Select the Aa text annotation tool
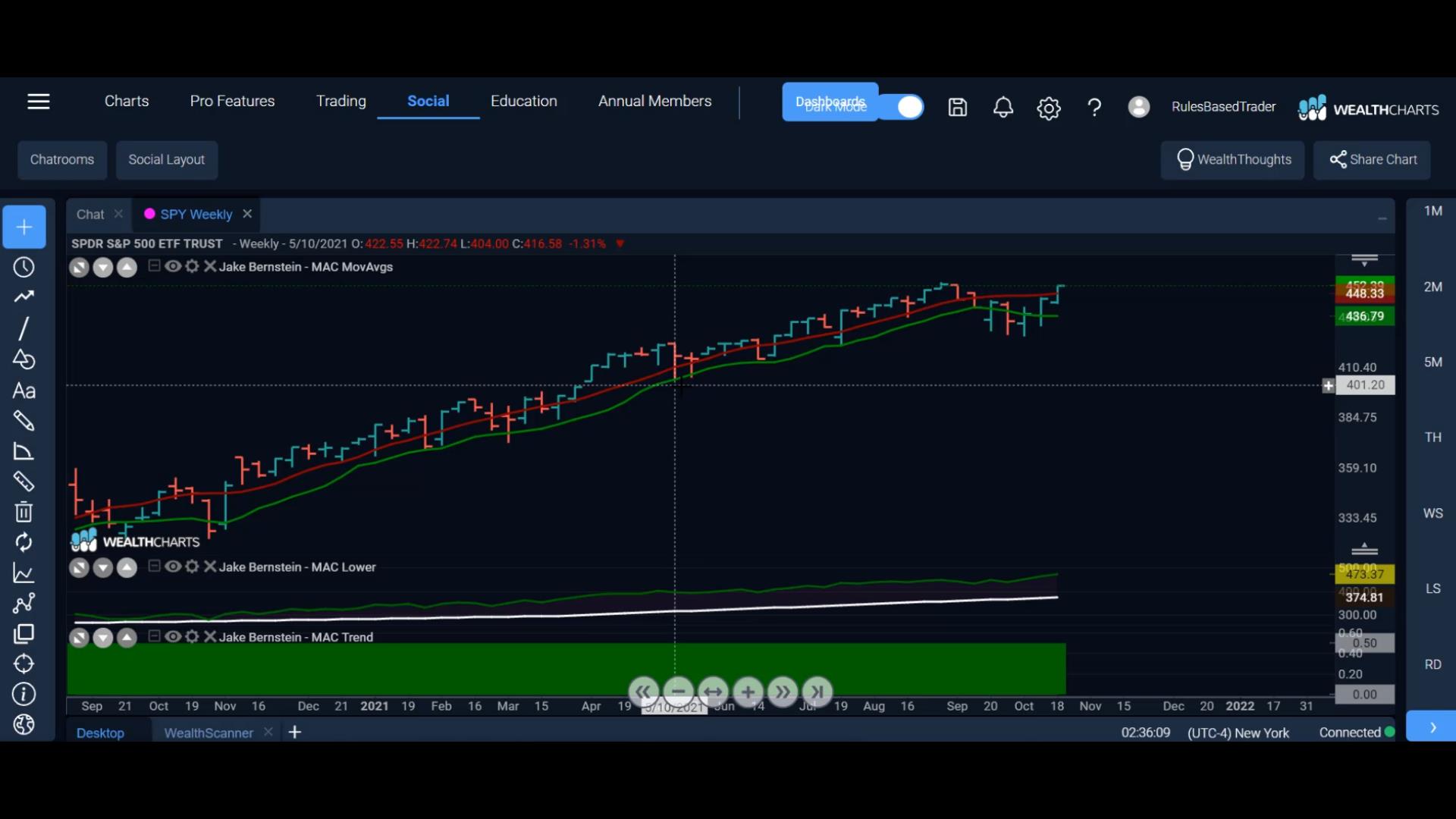Viewport: 1456px width, 819px height. pyautogui.click(x=24, y=391)
